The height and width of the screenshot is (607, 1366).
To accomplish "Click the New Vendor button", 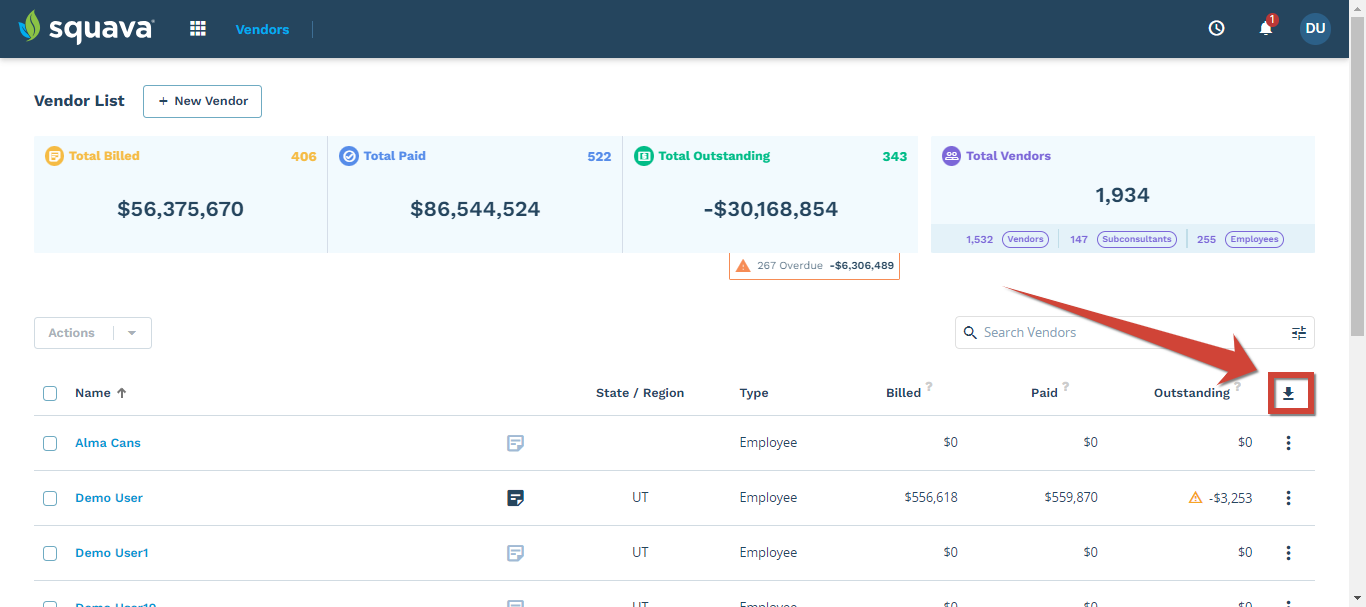I will (202, 101).
